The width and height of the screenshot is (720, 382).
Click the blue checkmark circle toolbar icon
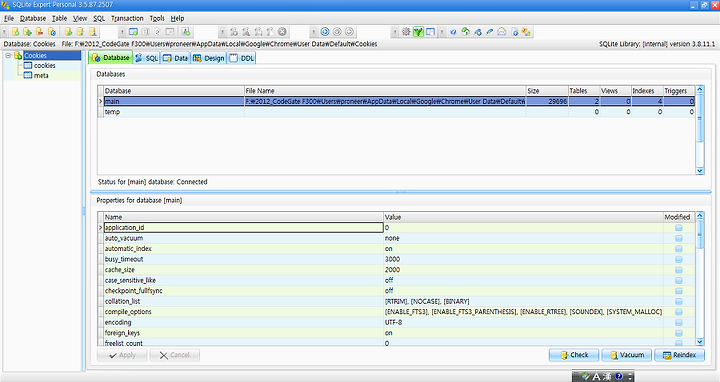click(x=453, y=32)
